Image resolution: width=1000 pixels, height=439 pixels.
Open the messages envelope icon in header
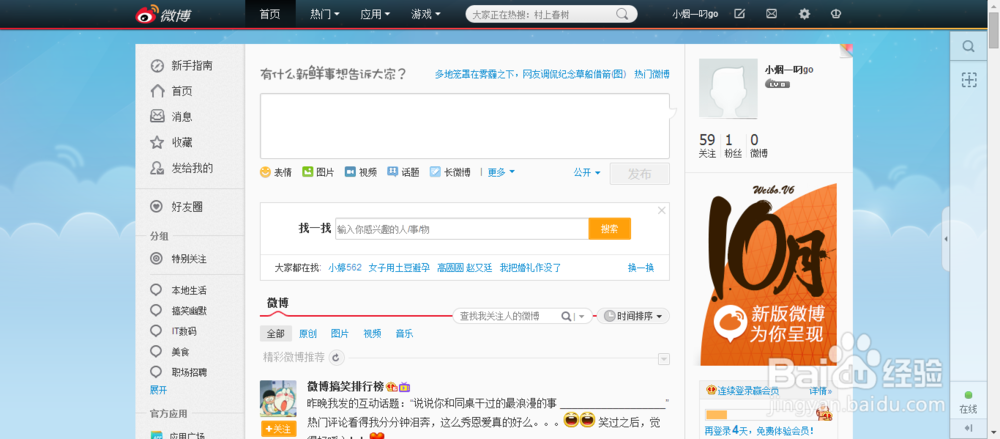pos(771,14)
